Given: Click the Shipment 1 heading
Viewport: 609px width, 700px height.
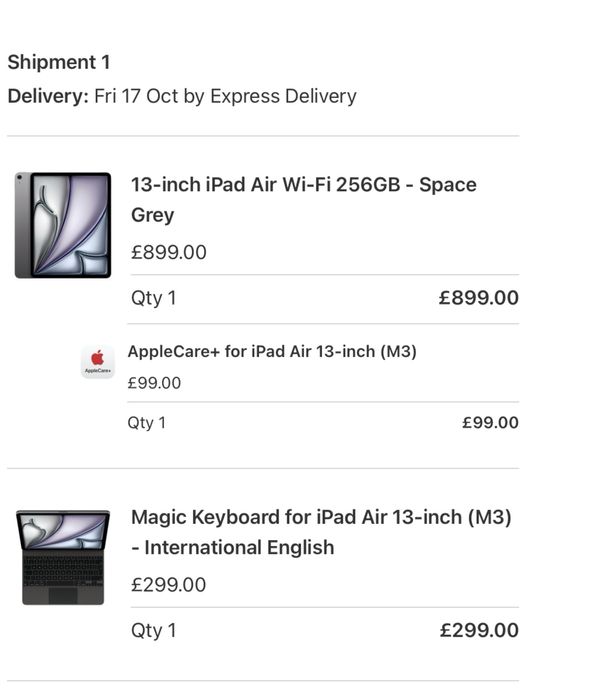Looking at the screenshot, I should [59, 62].
